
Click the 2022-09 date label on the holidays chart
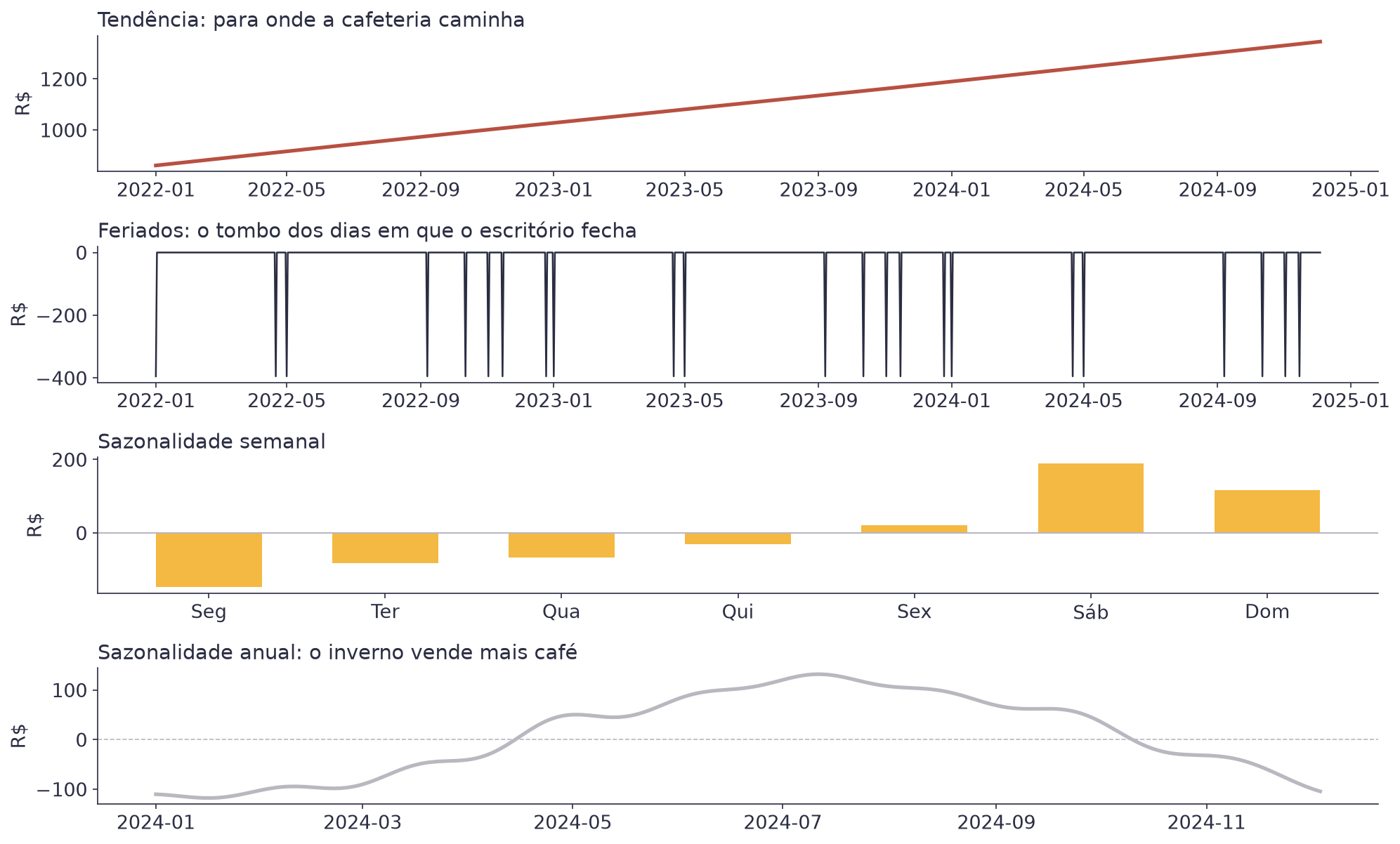click(x=420, y=401)
